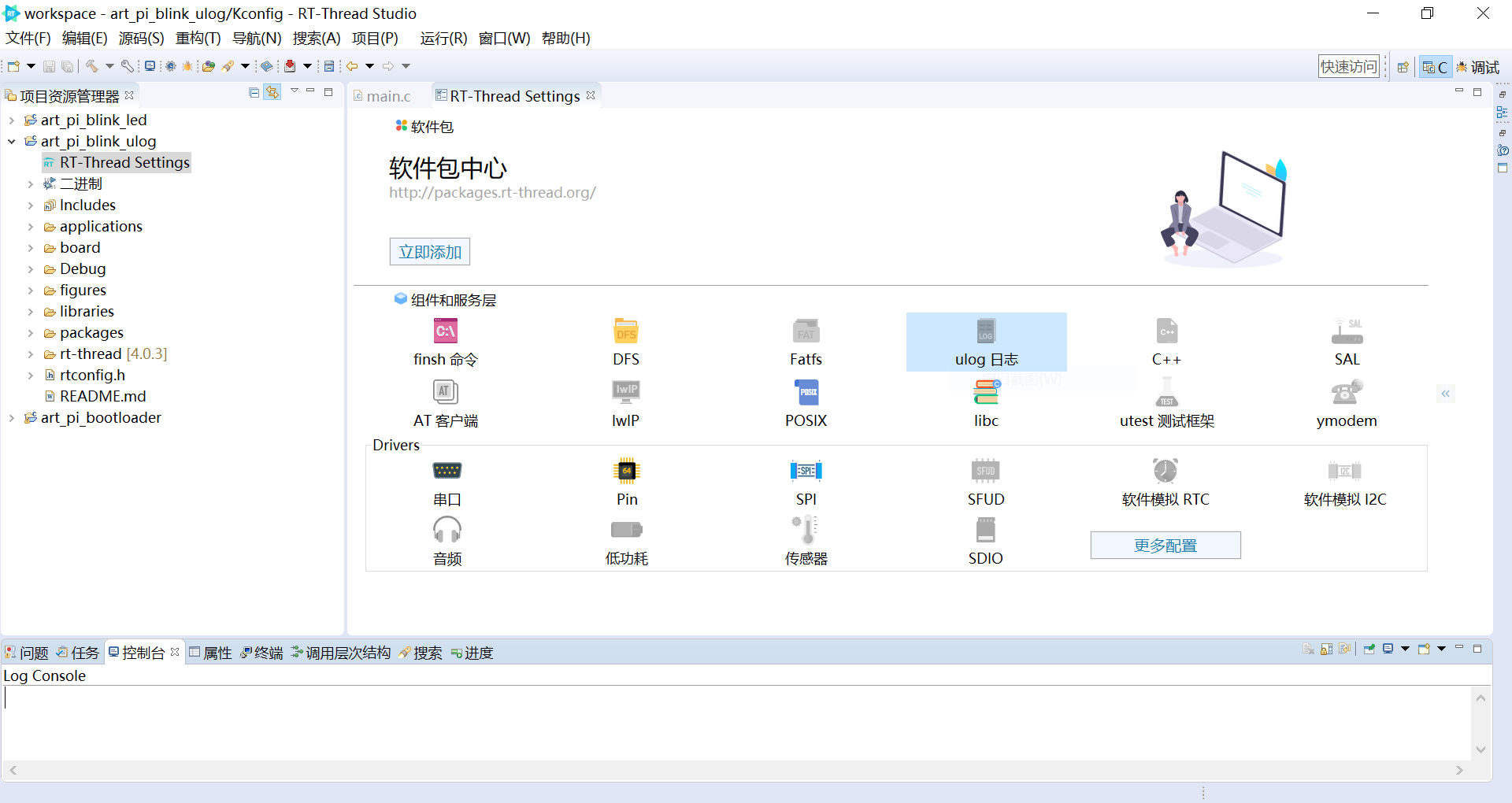
Task: Expand the art_pi_bootloader project
Action: (x=11, y=418)
